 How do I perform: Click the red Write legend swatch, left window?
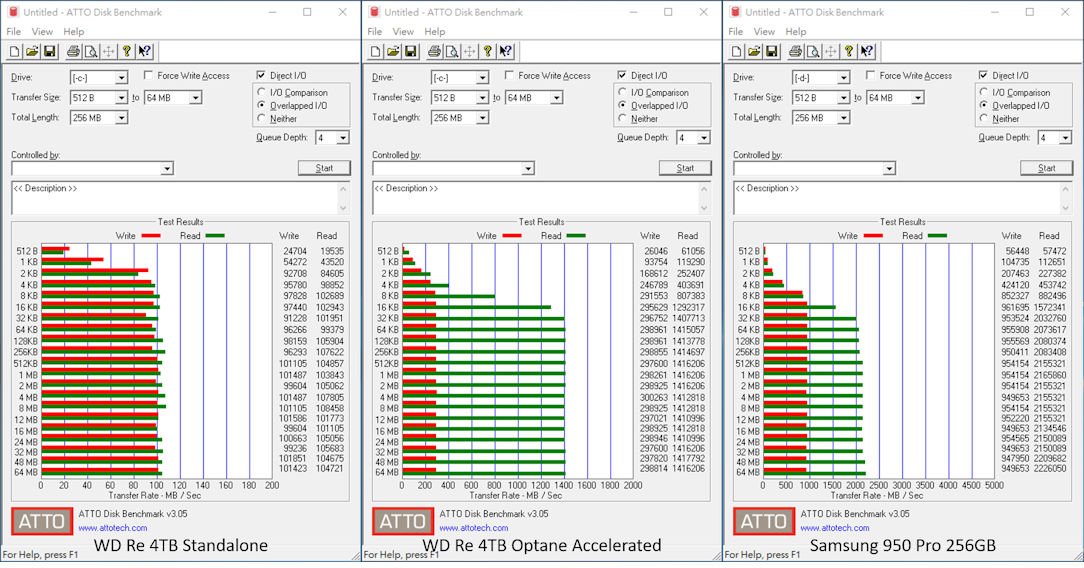click(151, 236)
